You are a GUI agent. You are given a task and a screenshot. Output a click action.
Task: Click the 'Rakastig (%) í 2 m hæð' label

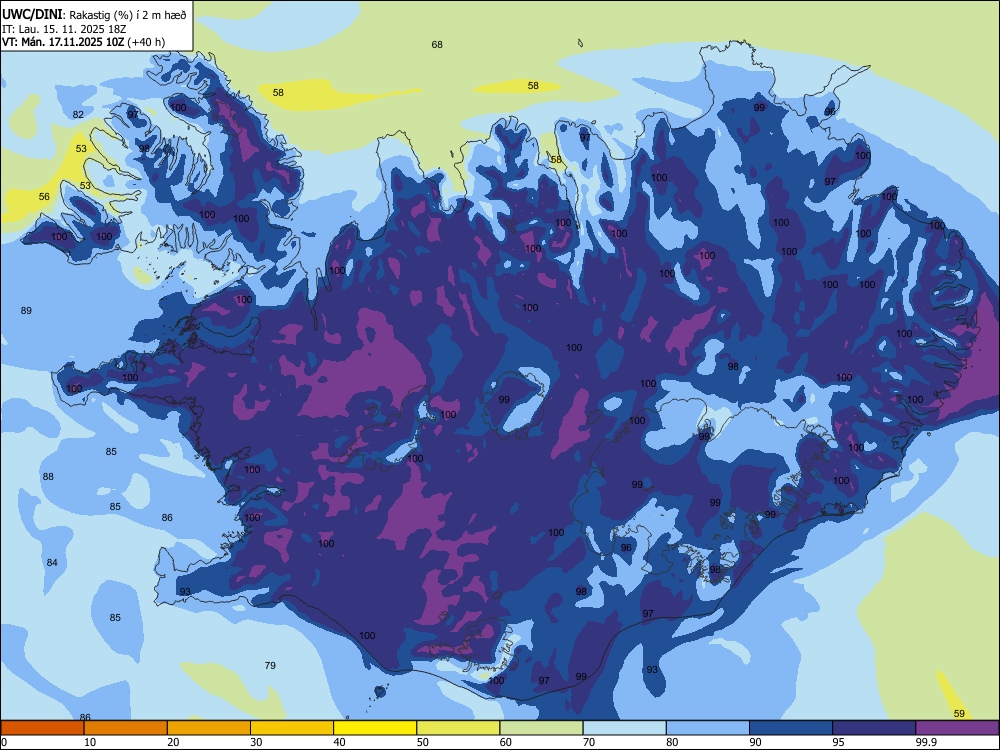point(128,15)
